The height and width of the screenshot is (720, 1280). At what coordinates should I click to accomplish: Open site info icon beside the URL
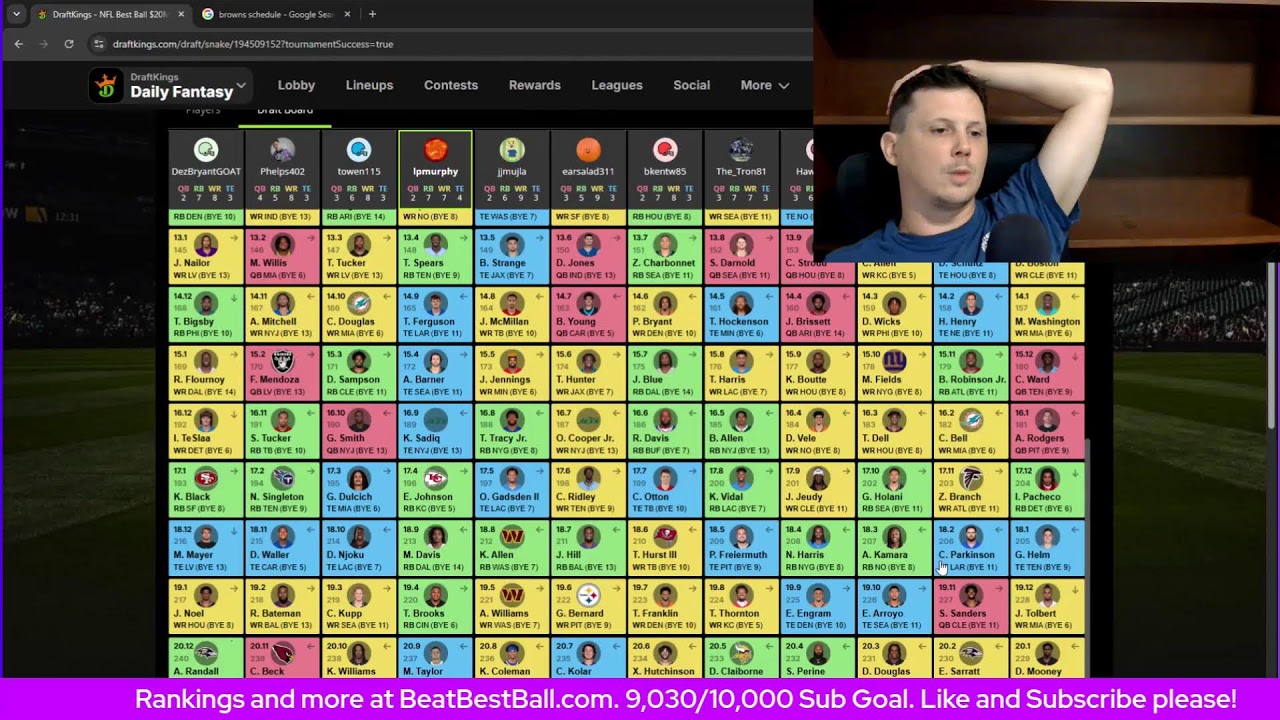[x=98, y=44]
